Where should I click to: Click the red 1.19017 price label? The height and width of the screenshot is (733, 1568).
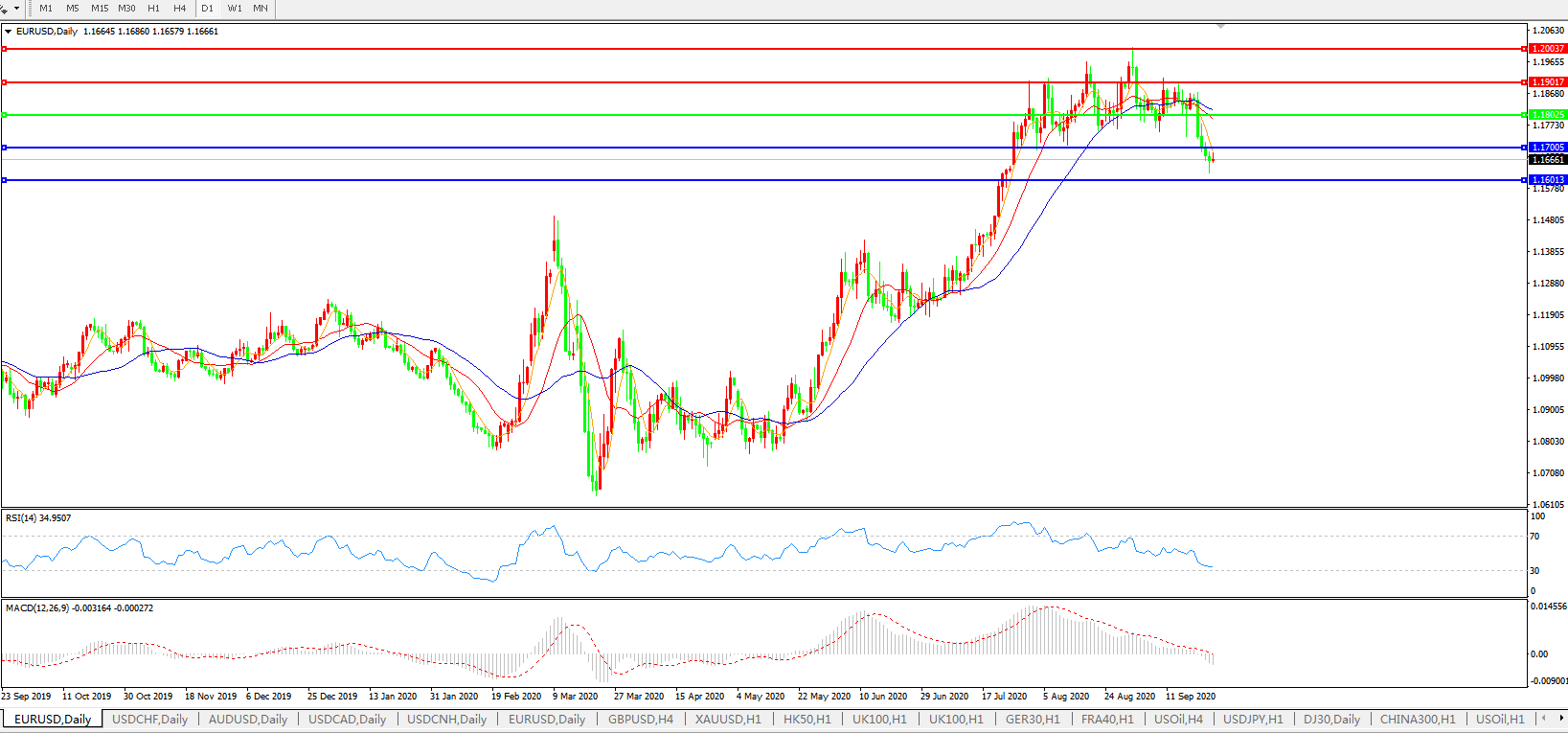tap(1548, 82)
